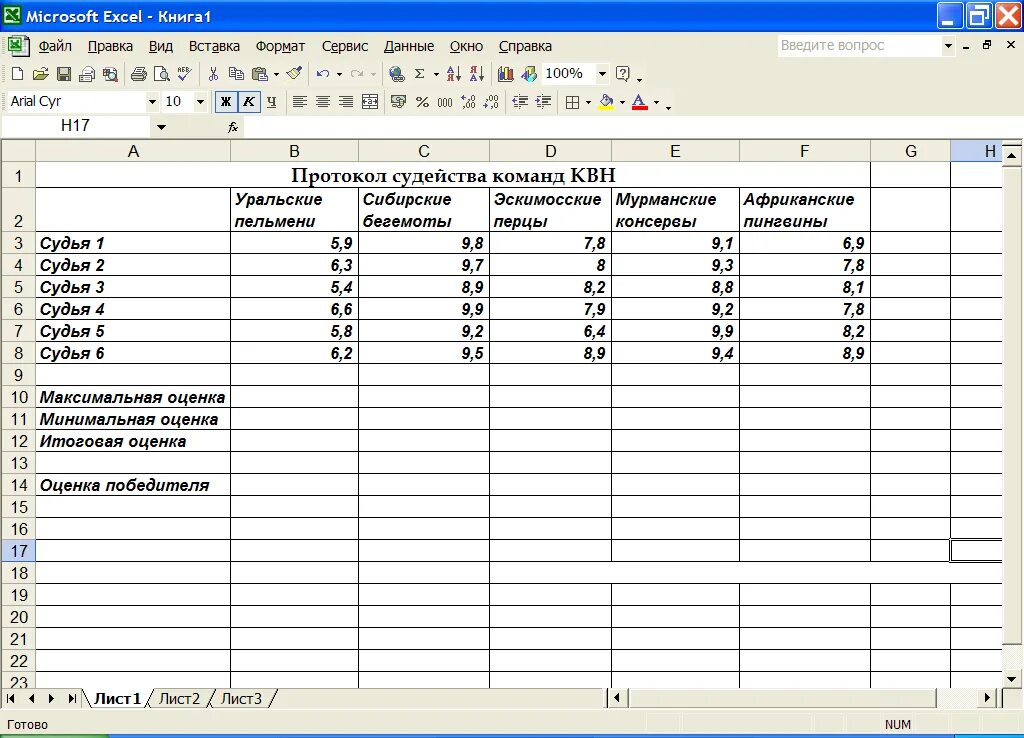1024x738 pixels.
Task: Go to the last sheet tab with navigation arrow
Action: 72,699
